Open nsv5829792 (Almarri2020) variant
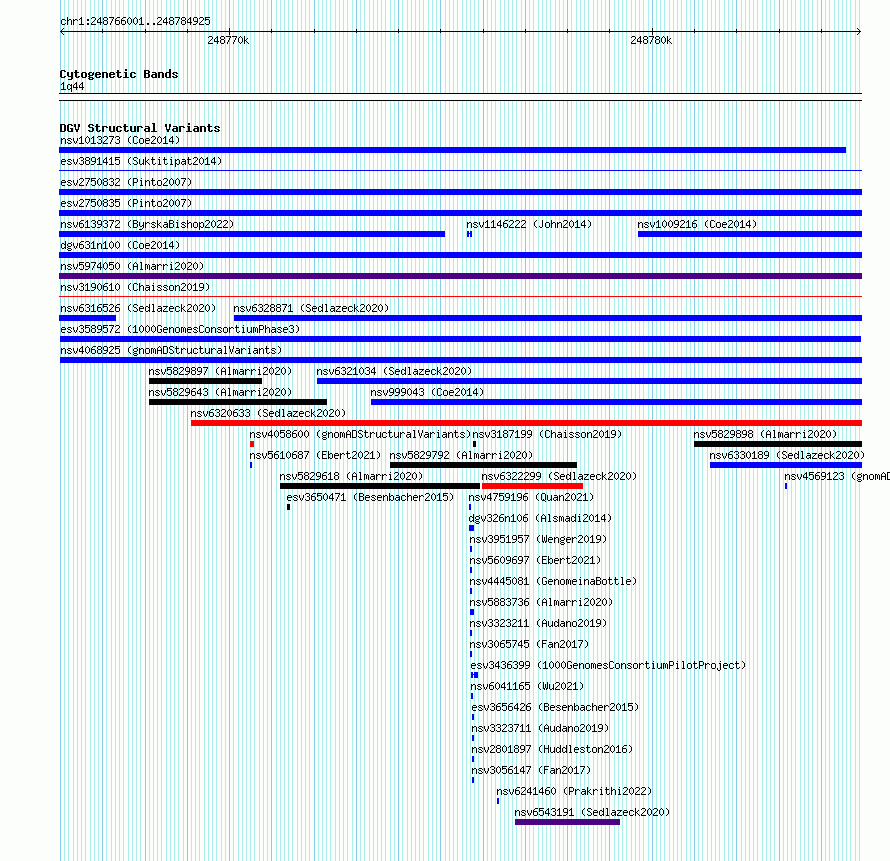Viewport: 890px width, 861px height. coord(461,455)
